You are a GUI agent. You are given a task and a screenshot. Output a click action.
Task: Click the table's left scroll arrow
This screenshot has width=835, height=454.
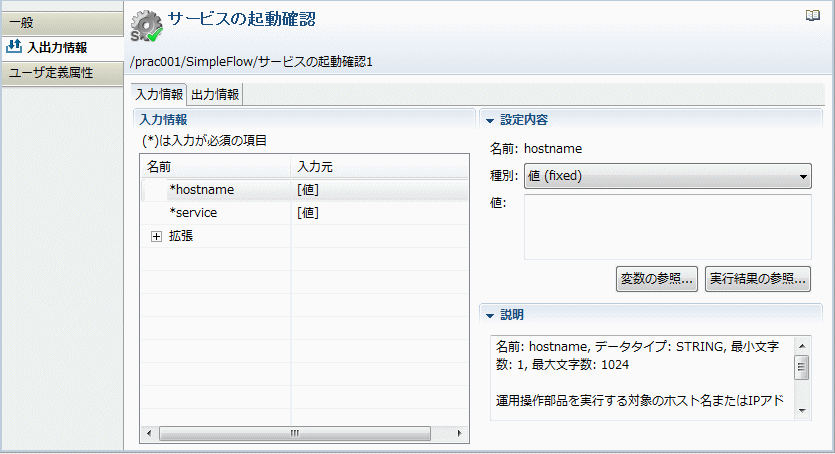click(149, 433)
